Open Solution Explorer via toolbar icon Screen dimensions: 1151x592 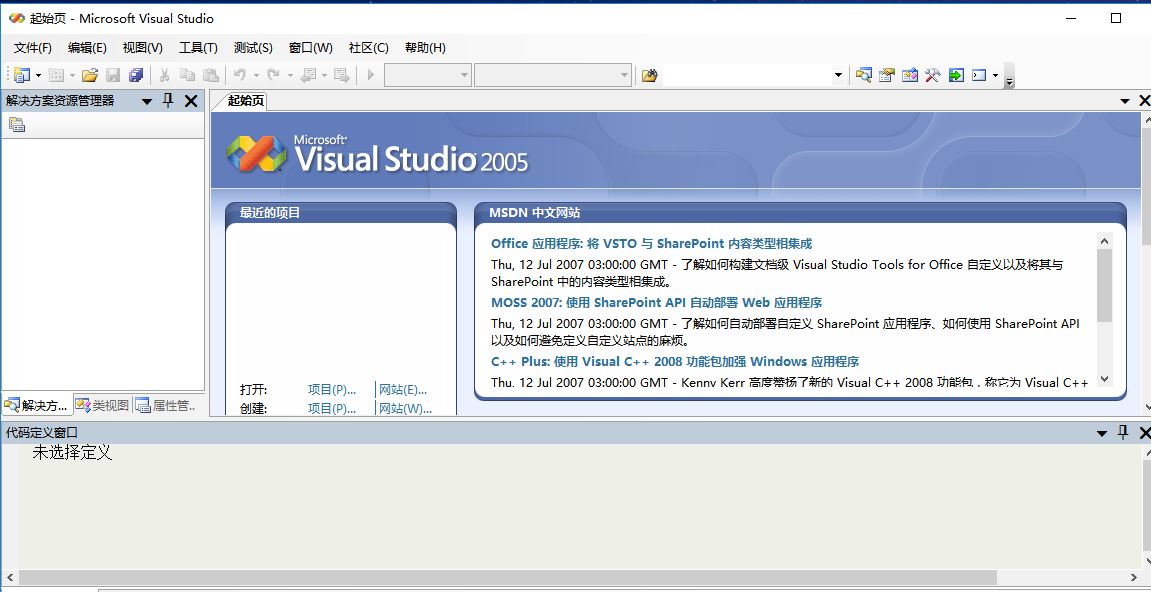pyautogui.click(x=865, y=75)
